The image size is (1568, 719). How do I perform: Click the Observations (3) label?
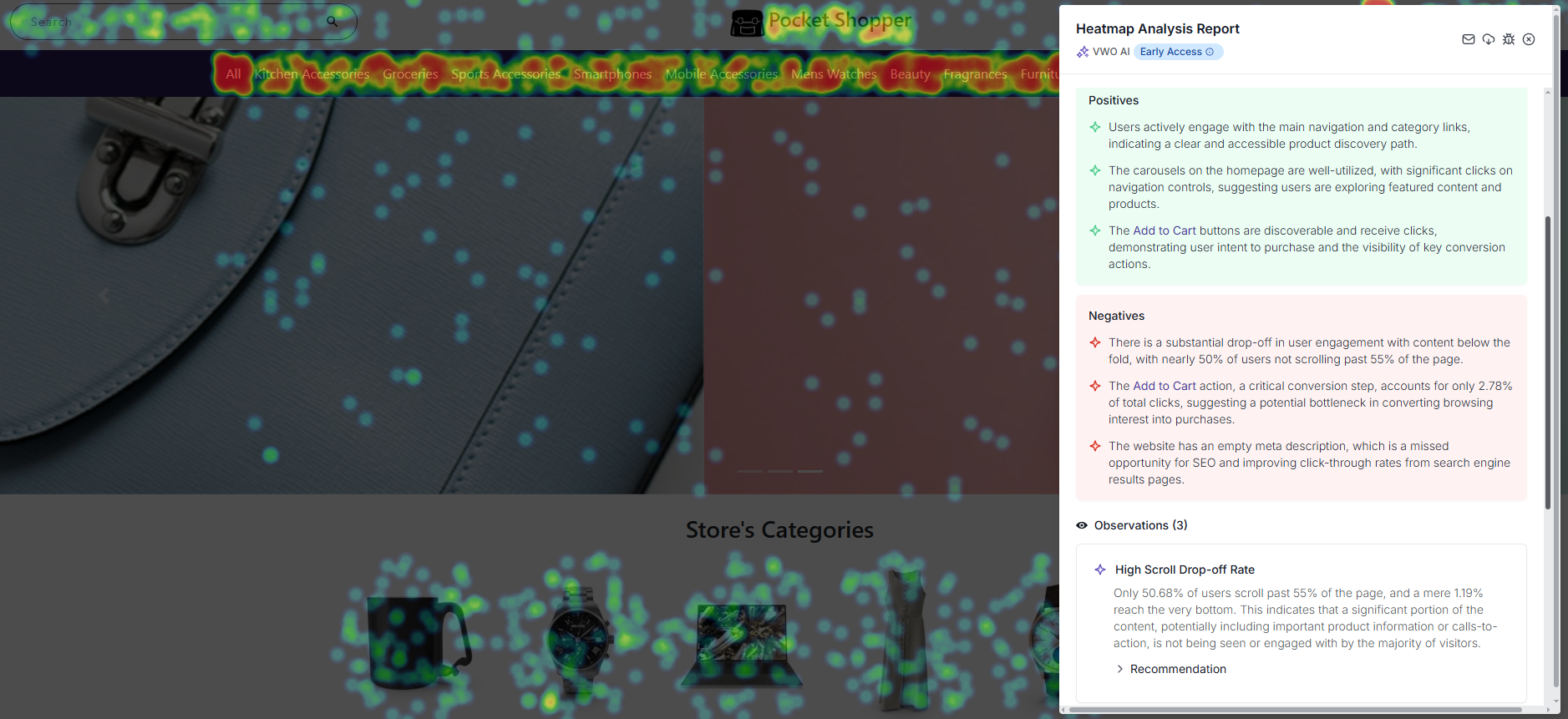click(1141, 525)
